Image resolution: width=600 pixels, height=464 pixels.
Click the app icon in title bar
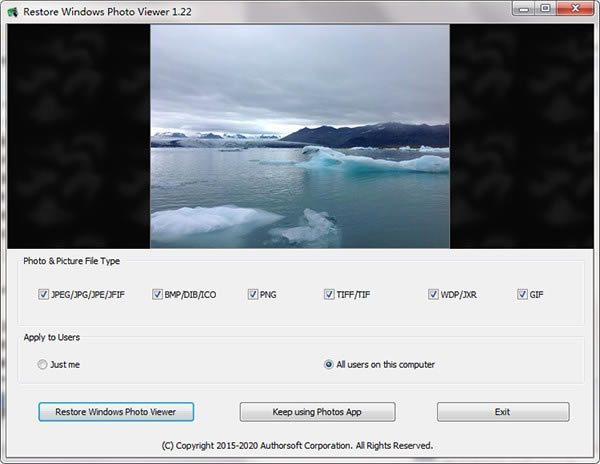click(13, 12)
